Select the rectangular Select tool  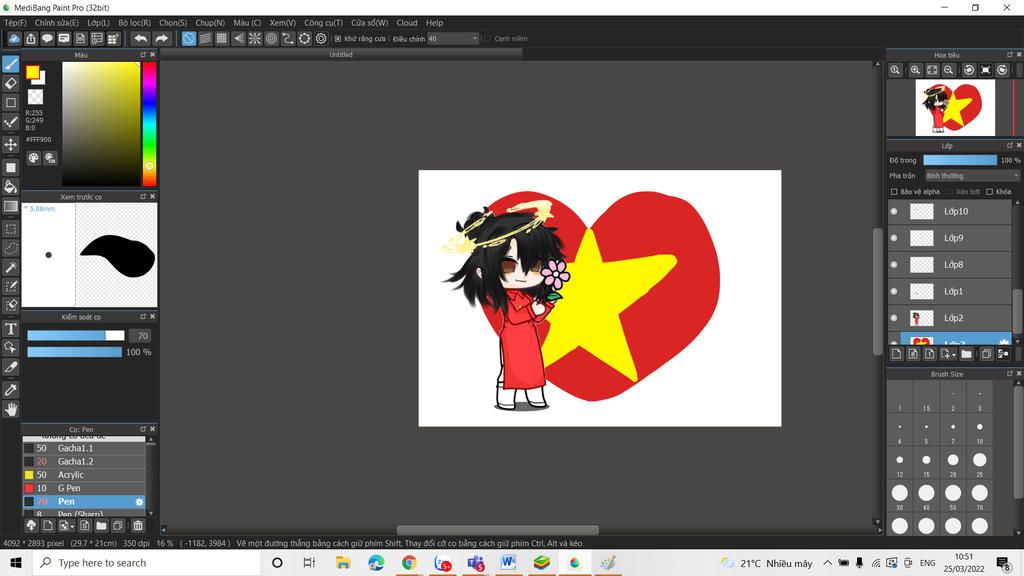10,229
